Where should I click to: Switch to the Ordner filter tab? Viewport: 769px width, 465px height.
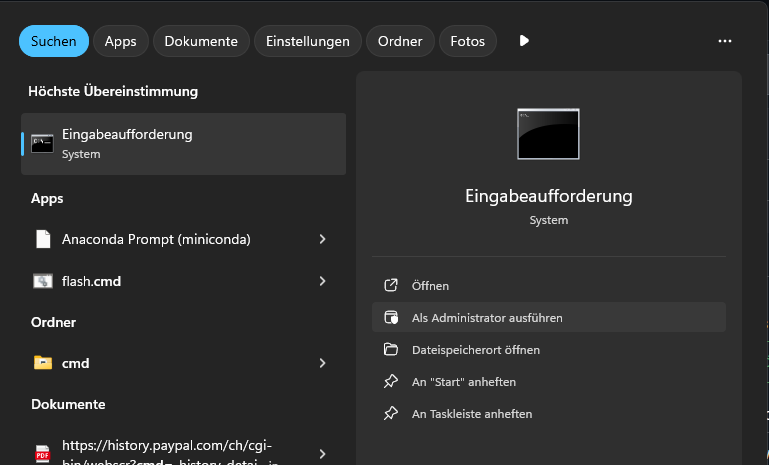tap(400, 41)
